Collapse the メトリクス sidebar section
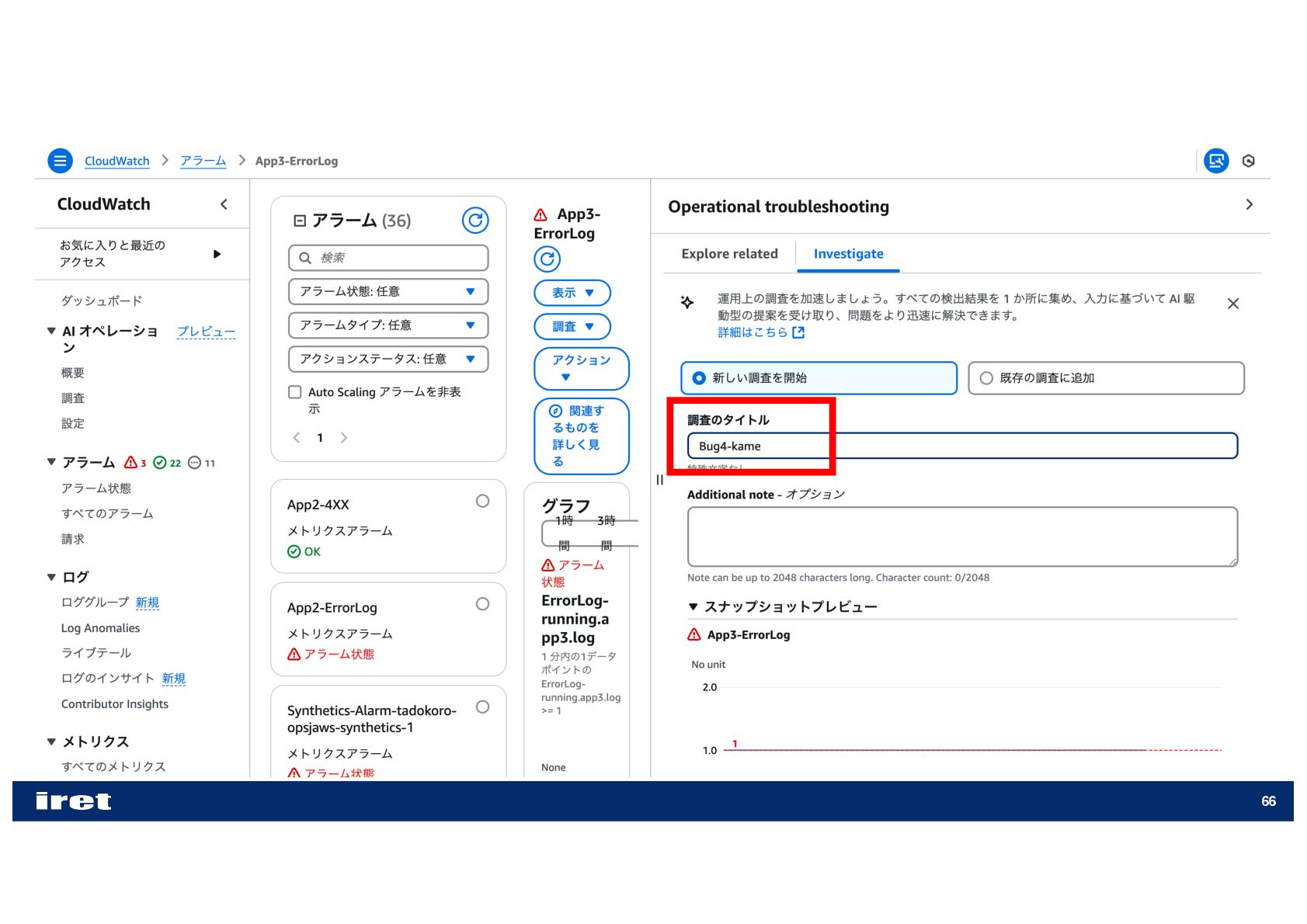 click(51, 742)
